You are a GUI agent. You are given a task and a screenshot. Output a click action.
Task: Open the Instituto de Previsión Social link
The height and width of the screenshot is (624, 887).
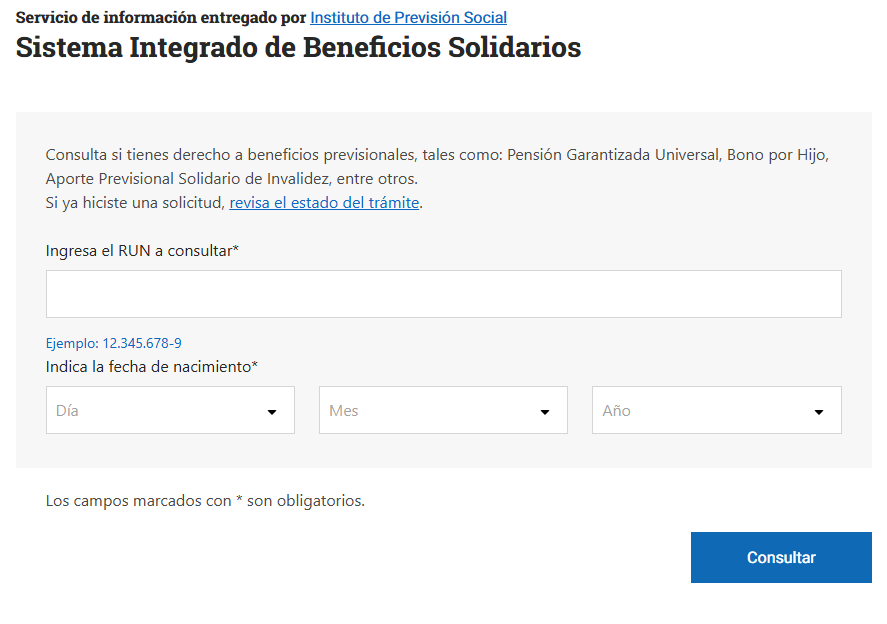pos(408,18)
